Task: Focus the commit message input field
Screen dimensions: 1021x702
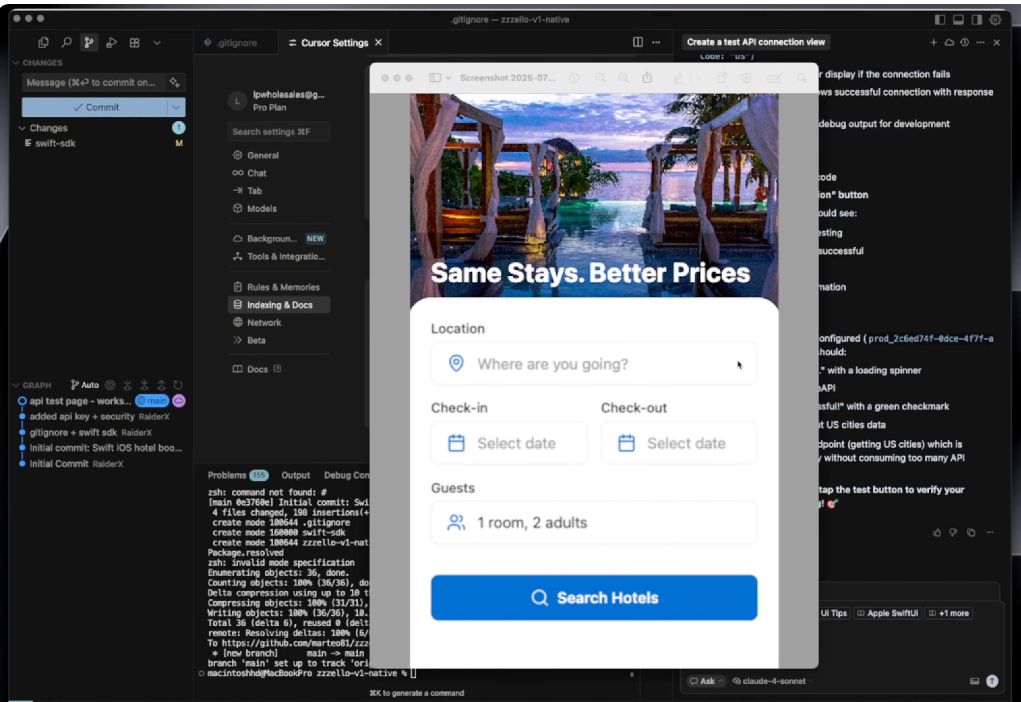Action: click(x=93, y=82)
